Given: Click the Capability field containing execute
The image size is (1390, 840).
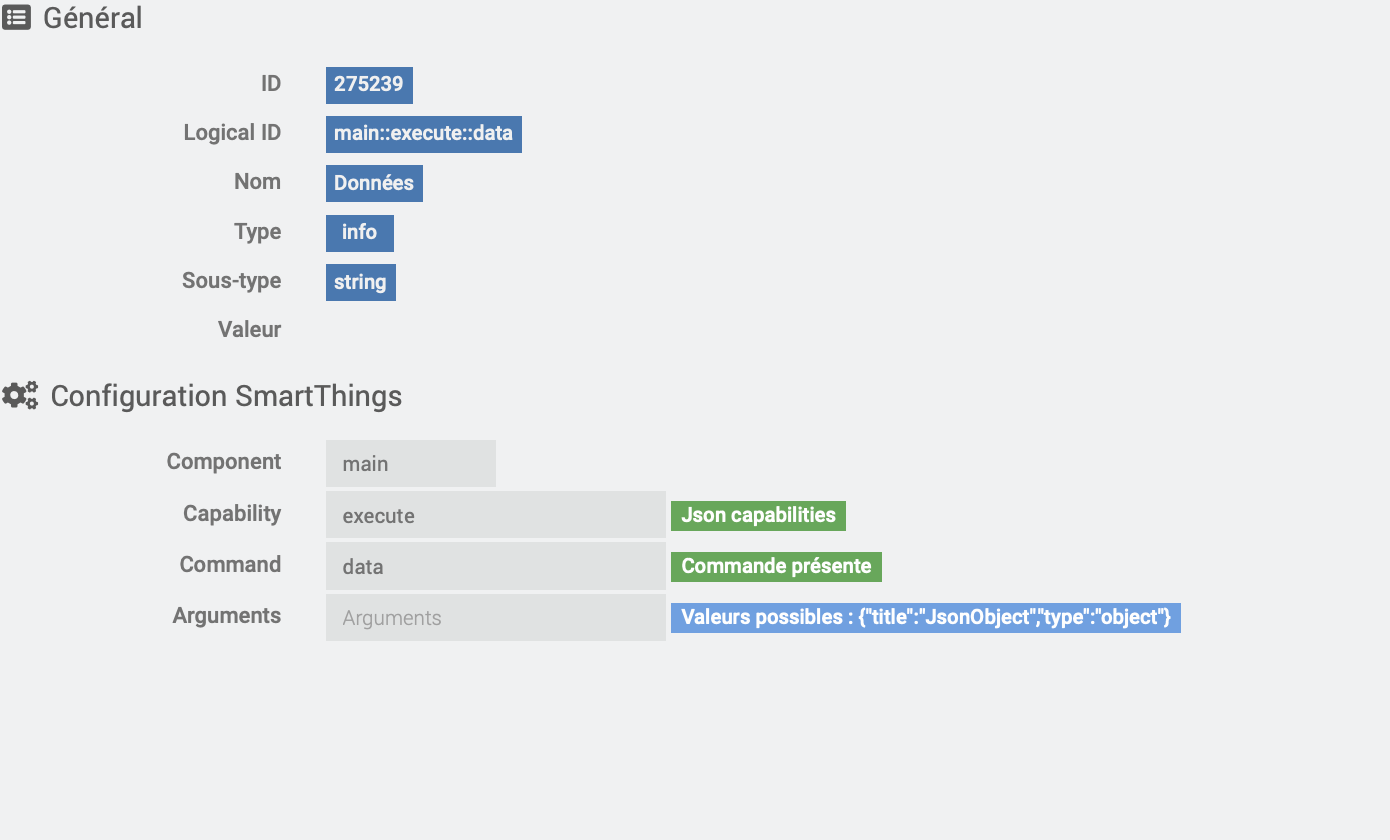Looking at the screenshot, I should click(x=496, y=515).
